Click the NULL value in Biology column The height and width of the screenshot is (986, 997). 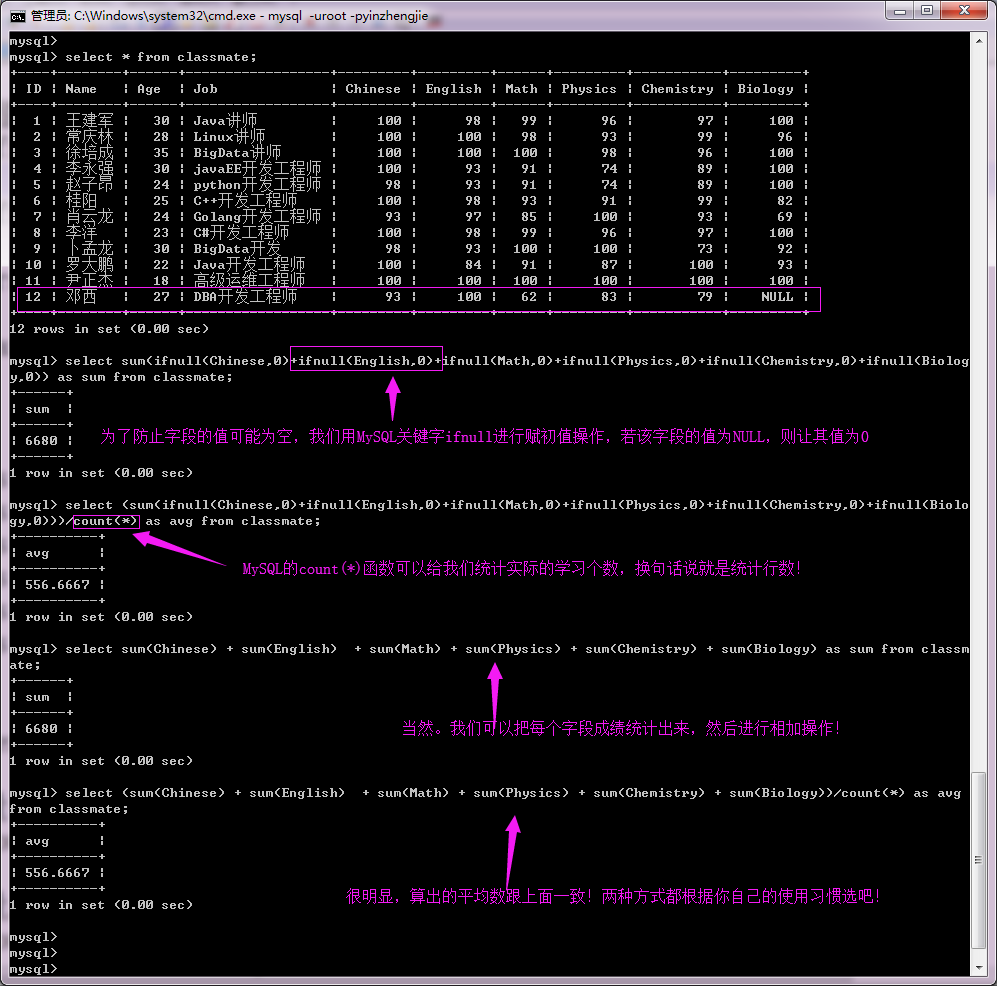(777, 296)
